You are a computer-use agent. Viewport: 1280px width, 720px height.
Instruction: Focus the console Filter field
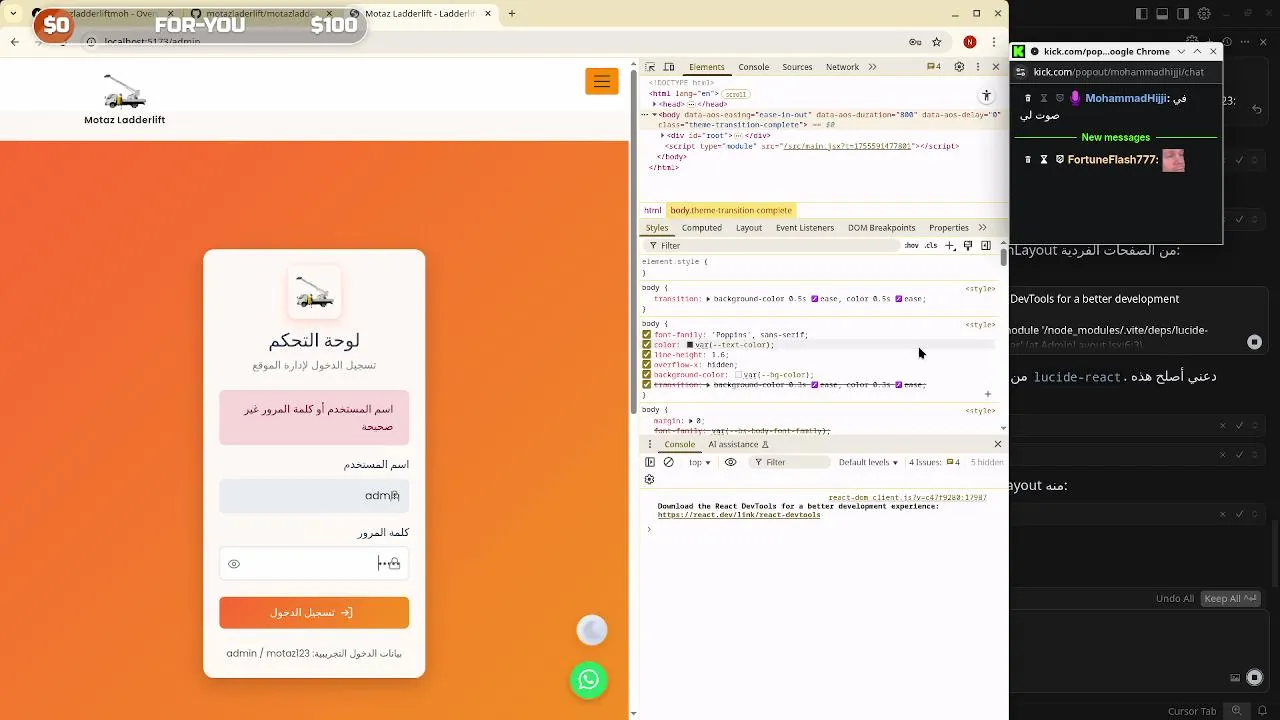tap(790, 463)
